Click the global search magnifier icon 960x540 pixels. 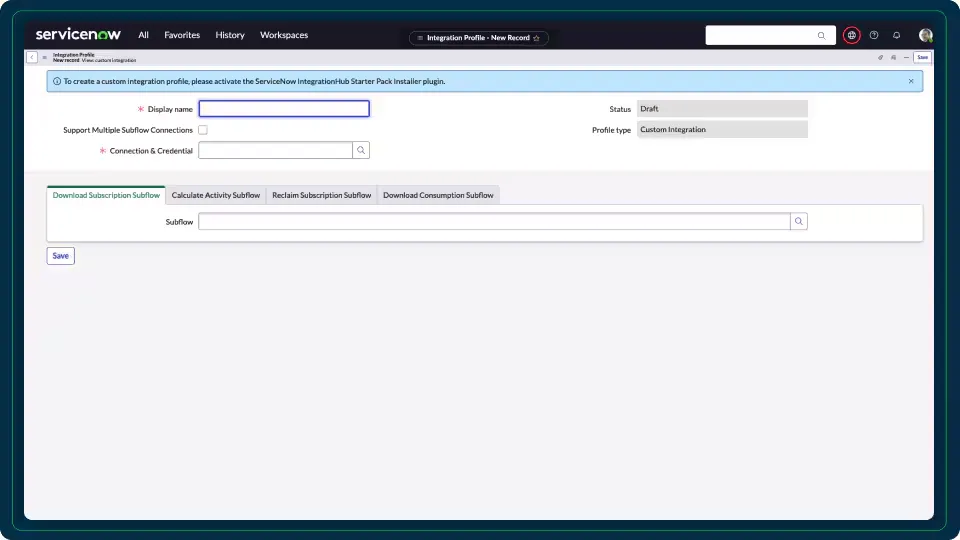pyautogui.click(x=821, y=36)
